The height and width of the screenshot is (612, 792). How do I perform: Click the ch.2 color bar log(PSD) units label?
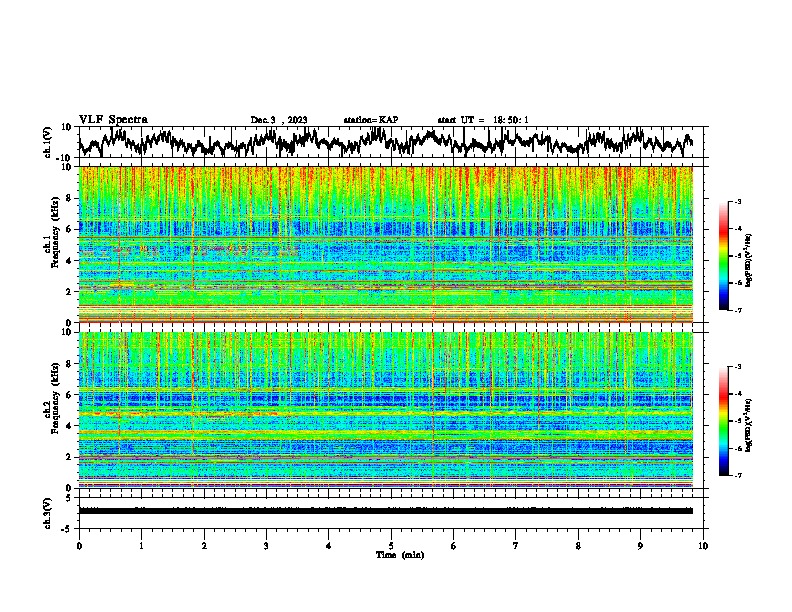pos(749,425)
